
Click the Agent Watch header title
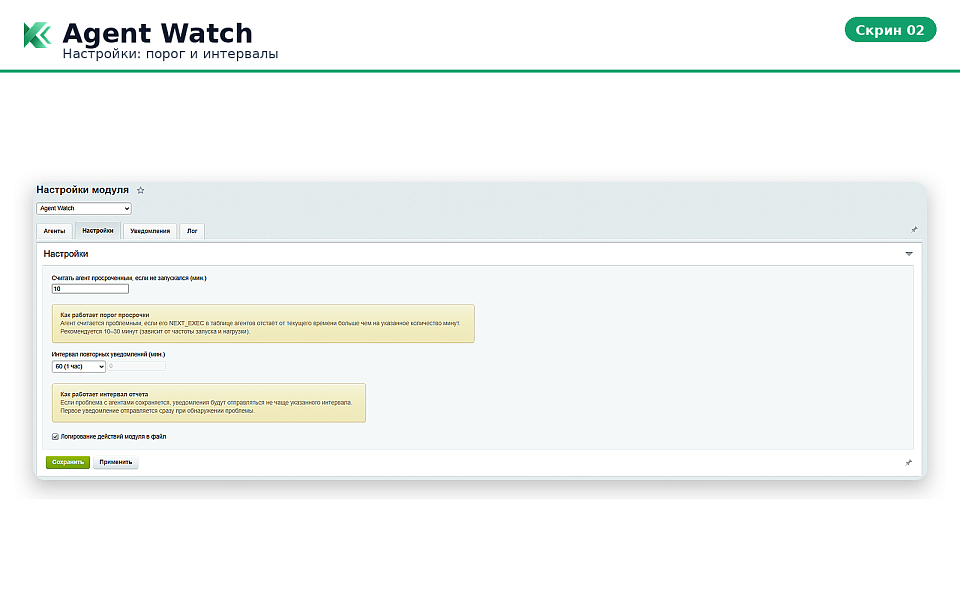(157, 34)
